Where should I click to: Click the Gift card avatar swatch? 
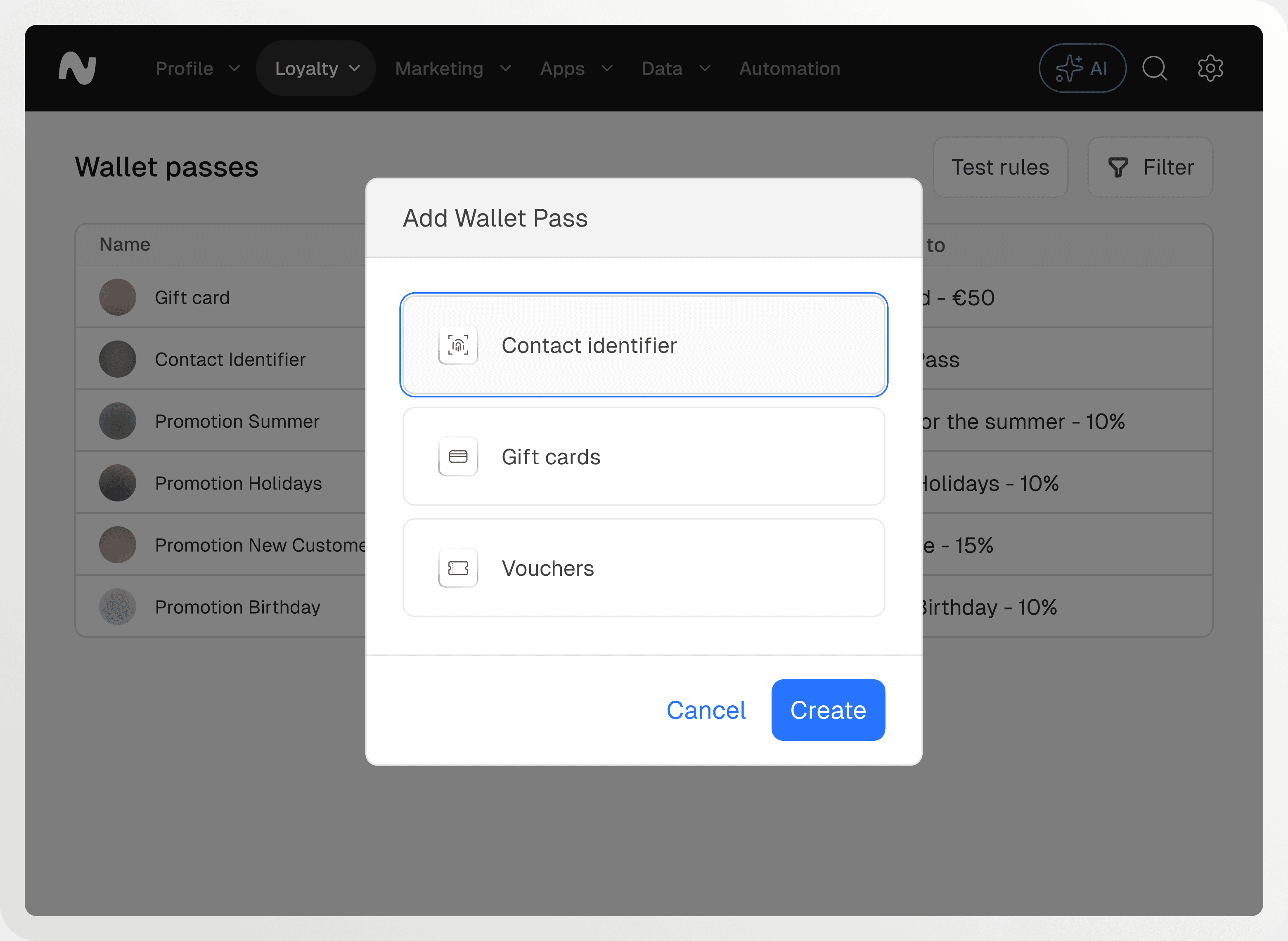[x=117, y=297]
